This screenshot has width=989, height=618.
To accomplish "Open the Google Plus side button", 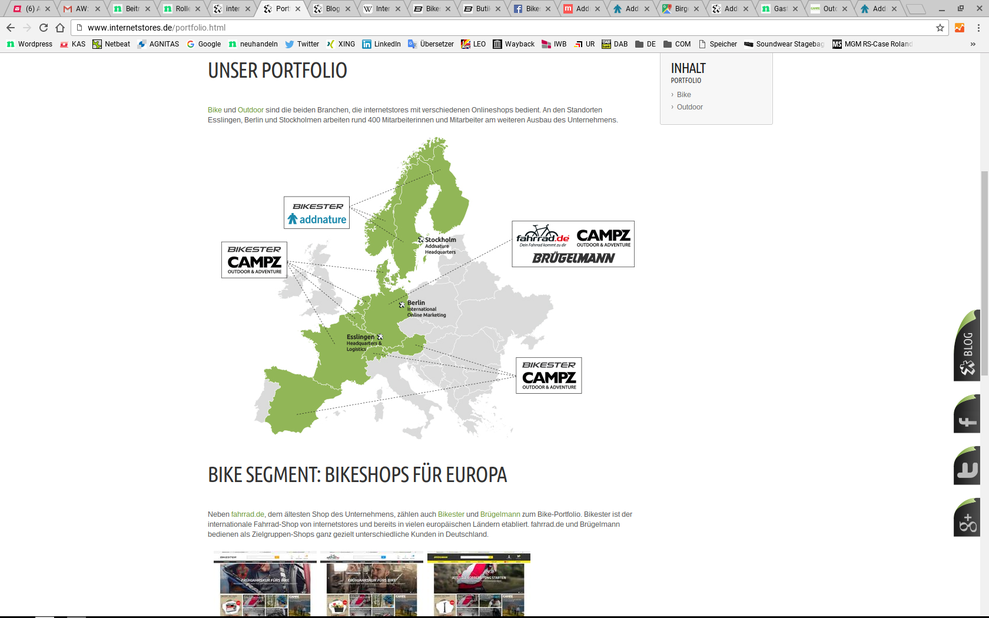I will (x=967, y=518).
